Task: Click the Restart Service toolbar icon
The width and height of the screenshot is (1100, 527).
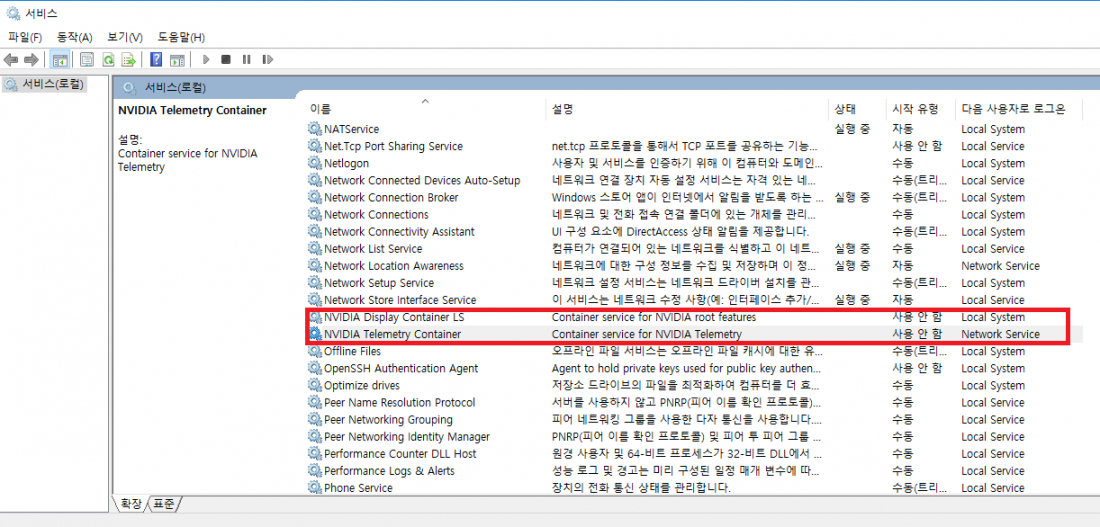Action: [x=267, y=60]
